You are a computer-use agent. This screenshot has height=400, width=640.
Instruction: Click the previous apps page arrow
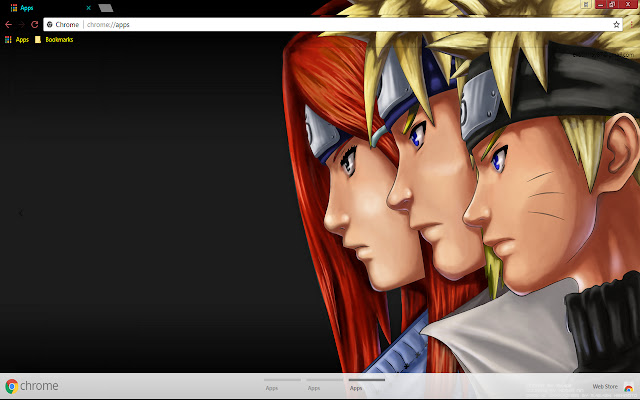[21, 213]
